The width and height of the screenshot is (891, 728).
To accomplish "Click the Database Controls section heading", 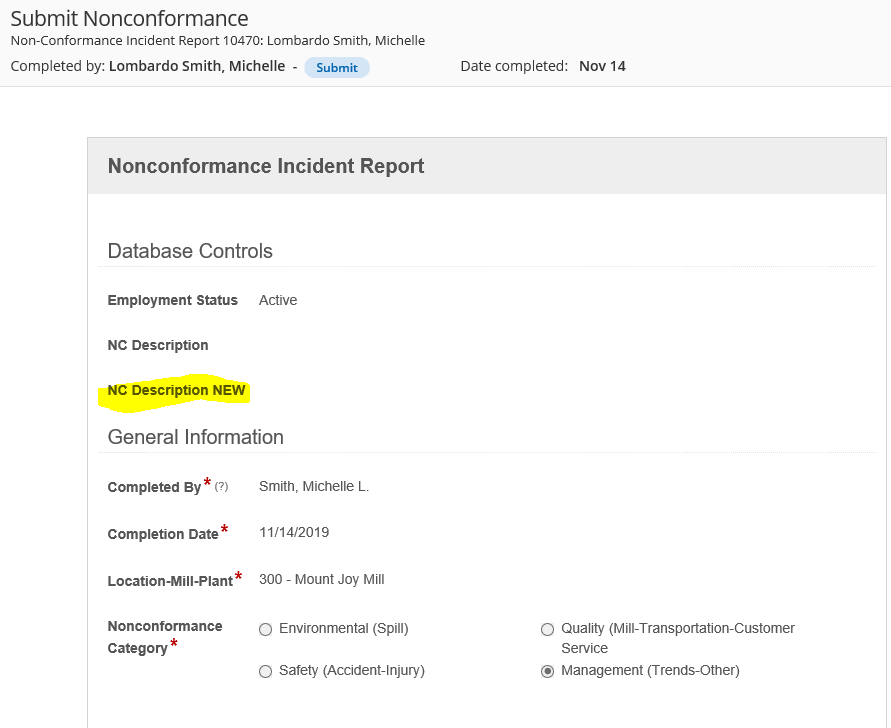I will click(x=190, y=252).
